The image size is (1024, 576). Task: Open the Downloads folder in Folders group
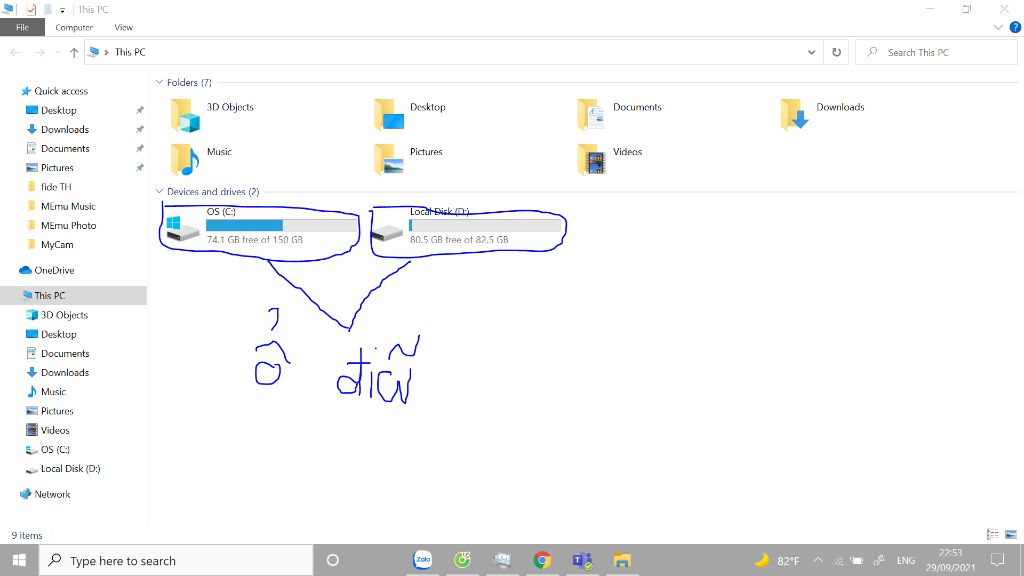[x=795, y=115]
